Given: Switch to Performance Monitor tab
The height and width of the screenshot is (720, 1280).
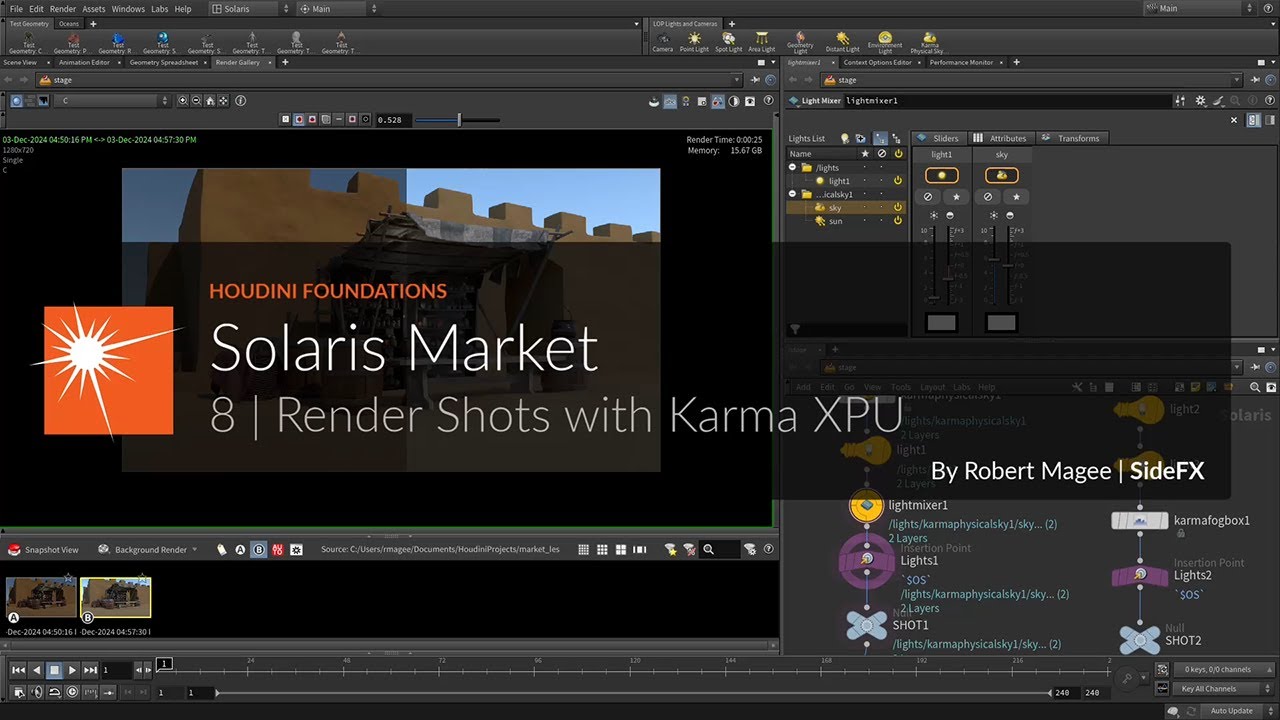Looking at the screenshot, I should click(961, 62).
